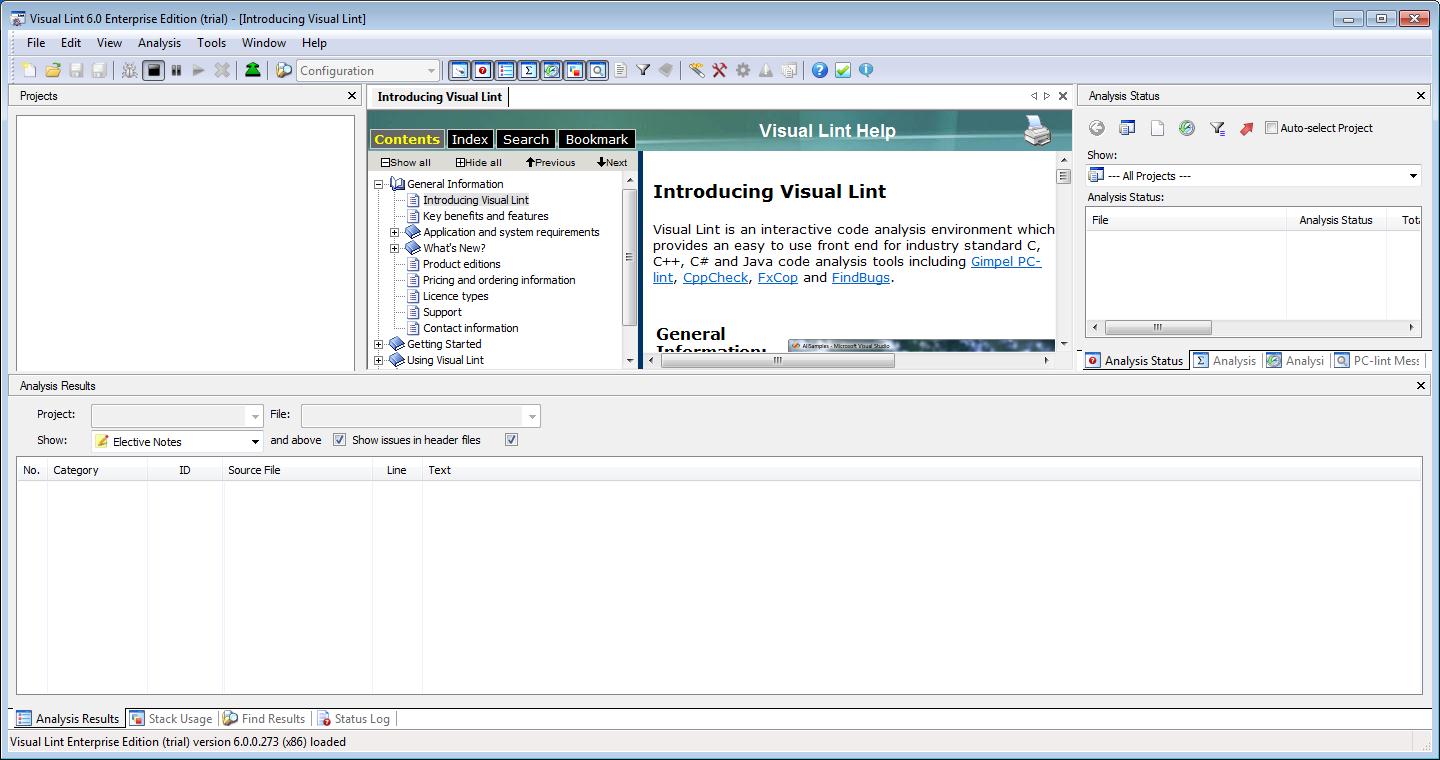Toggle the red-circle Analysis Status display toolbar button
Screen dimensions: 1440x760
pos(482,70)
